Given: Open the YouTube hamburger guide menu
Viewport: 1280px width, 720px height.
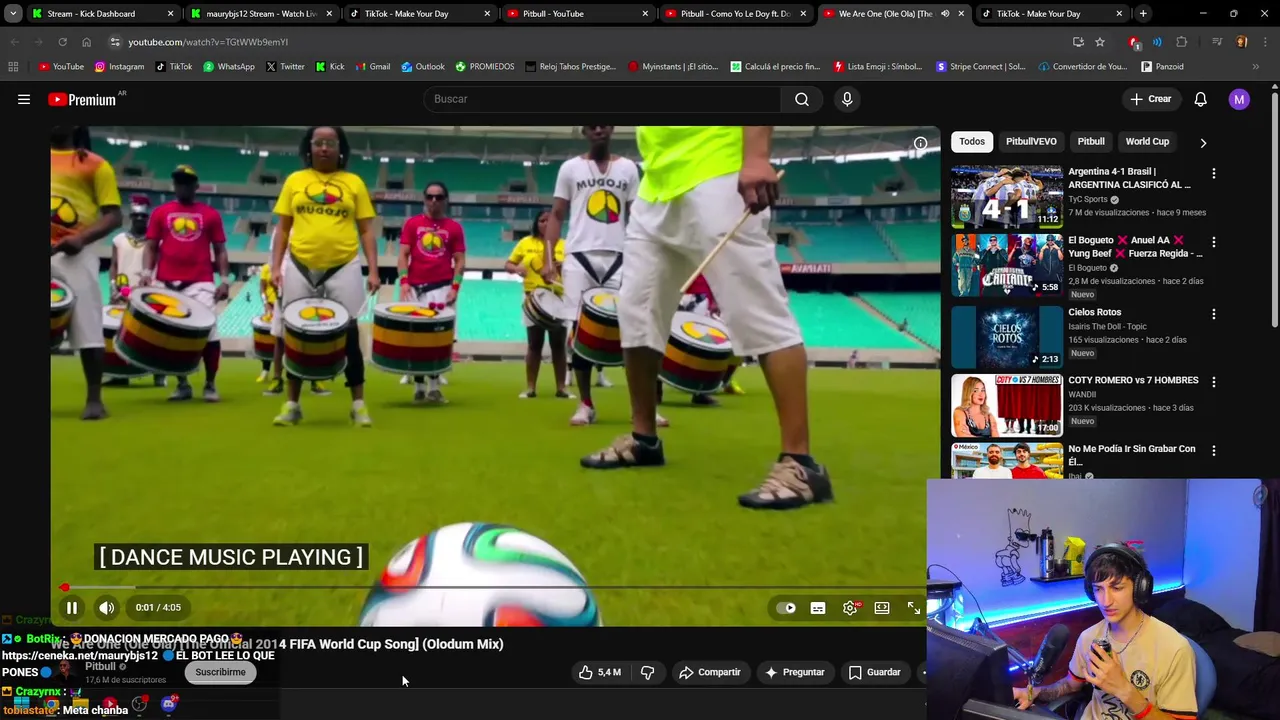Looking at the screenshot, I should (24, 99).
